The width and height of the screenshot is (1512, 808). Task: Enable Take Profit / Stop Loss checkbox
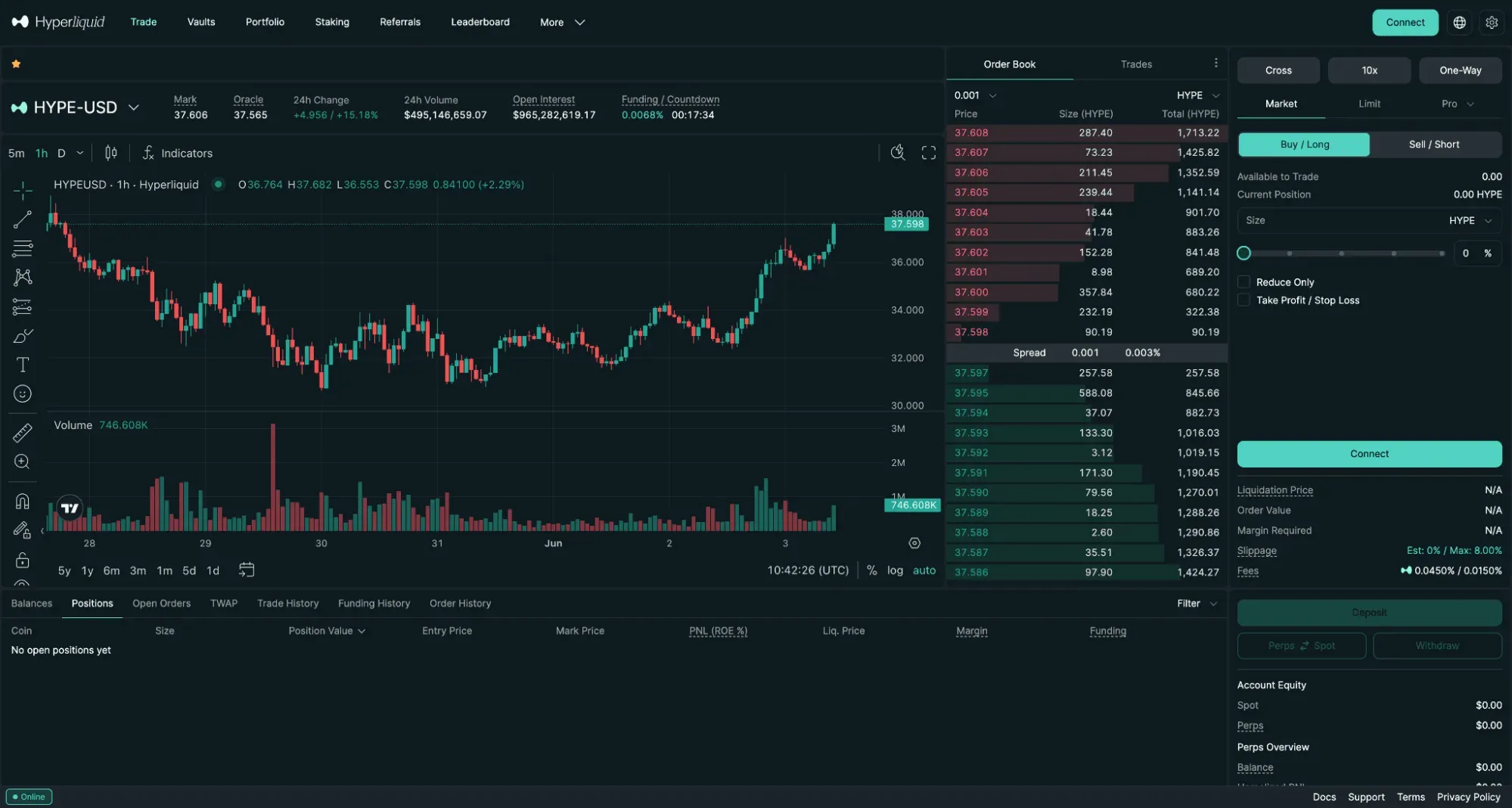click(1243, 300)
